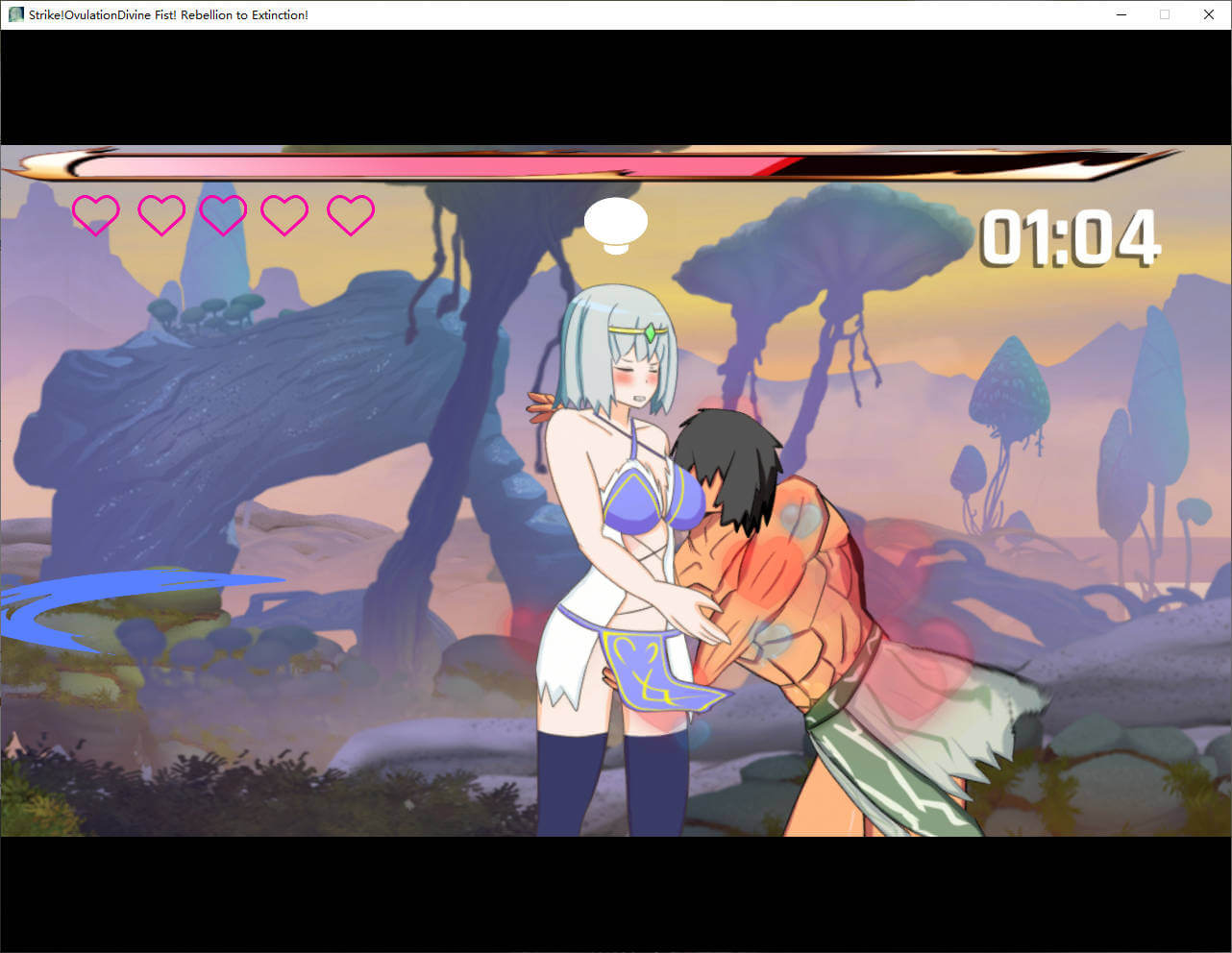
Task: Click the game icon in title bar
Action: click(x=15, y=14)
